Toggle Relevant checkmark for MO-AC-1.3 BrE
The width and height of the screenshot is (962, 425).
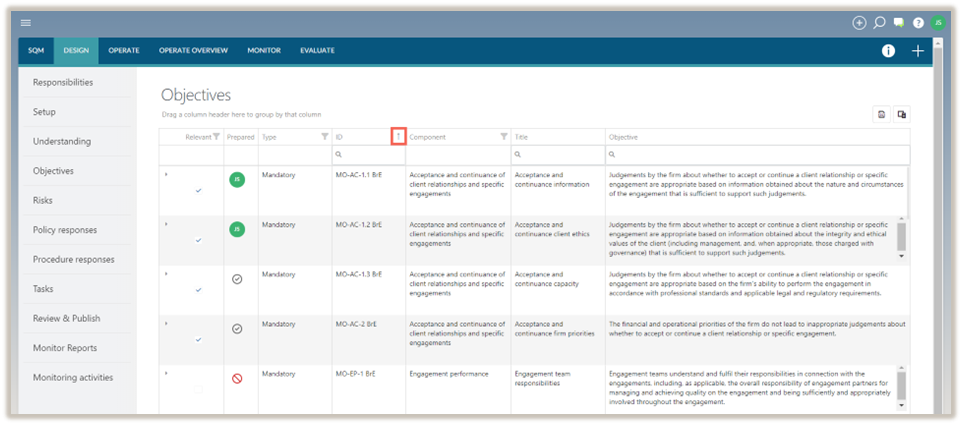198,289
